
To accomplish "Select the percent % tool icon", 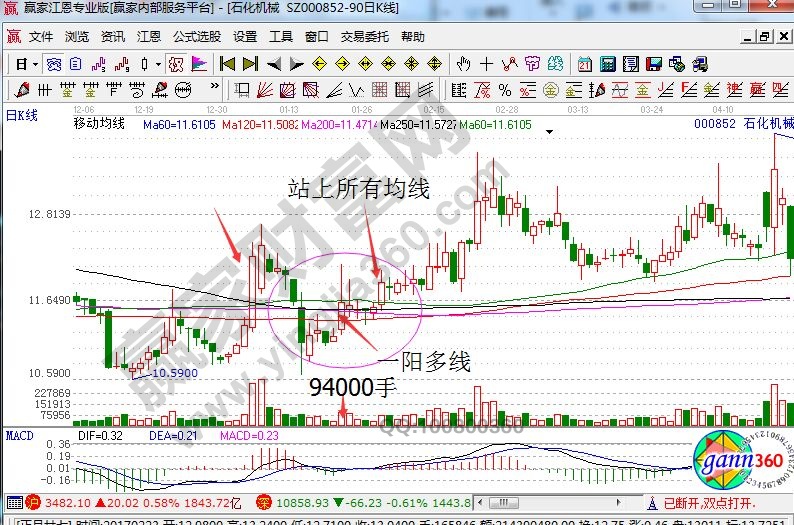I will click(x=505, y=90).
